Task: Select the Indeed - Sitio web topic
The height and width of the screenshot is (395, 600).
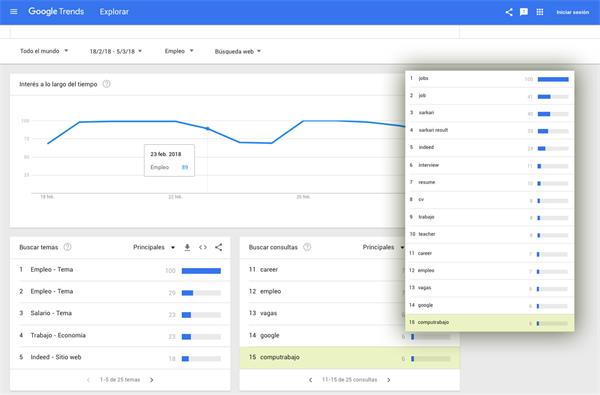Action: (x=120, y=357)
